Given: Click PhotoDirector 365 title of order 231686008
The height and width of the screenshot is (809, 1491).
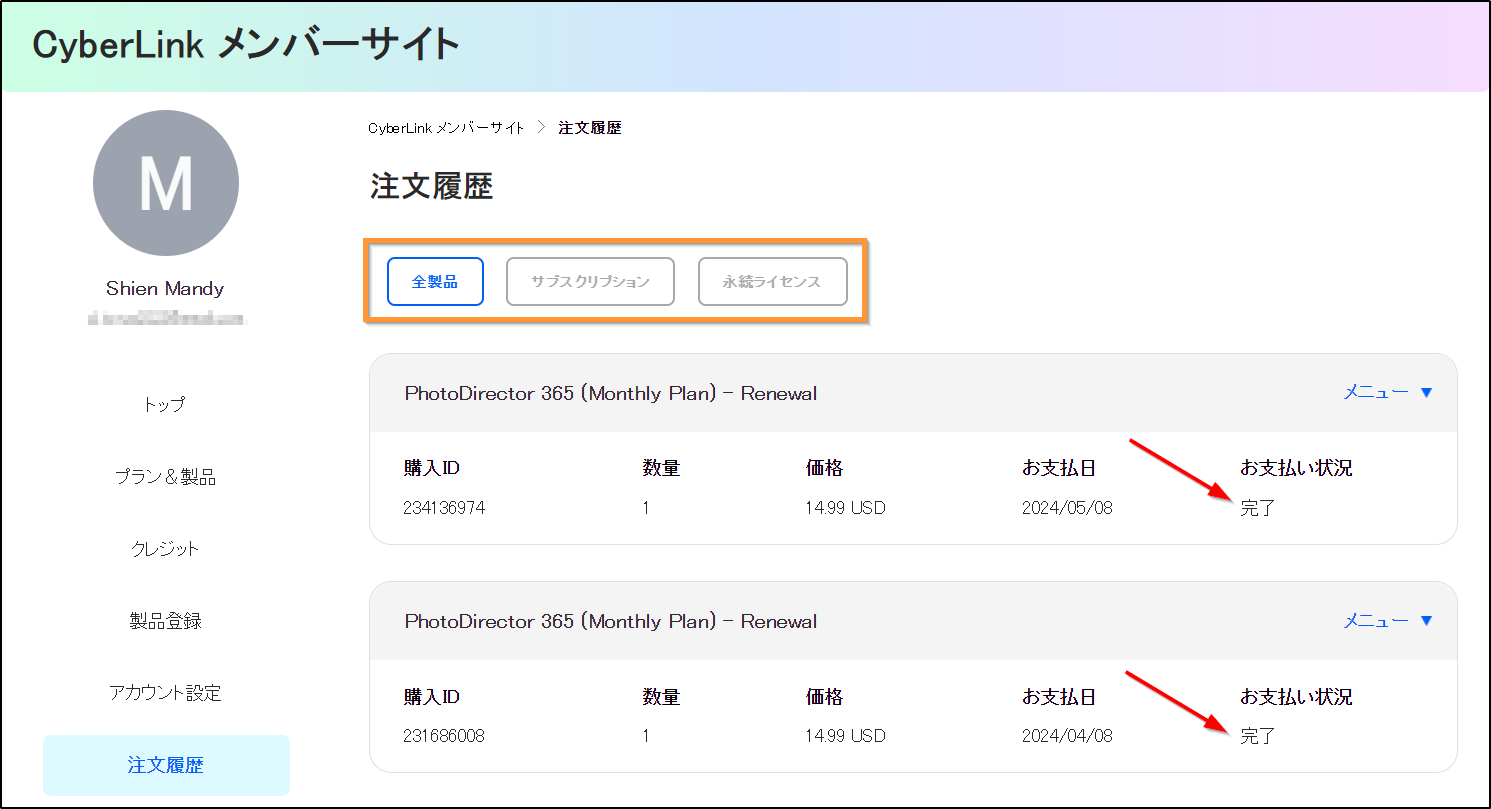Looking at the screenshot, I should [x=611, y=622].
